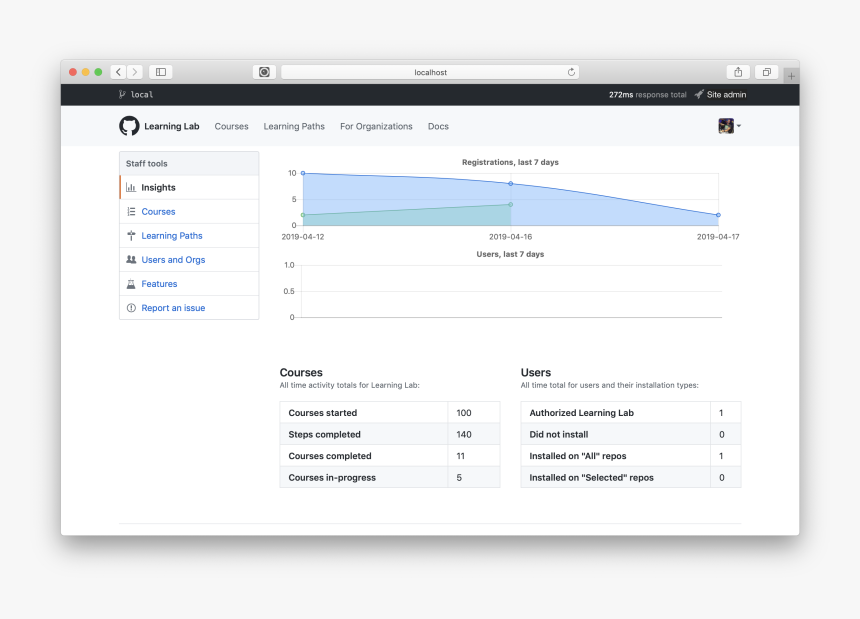Screen dimensions: 860x619
Task: Open Docs in top navigation
Action: pos(438,126)
